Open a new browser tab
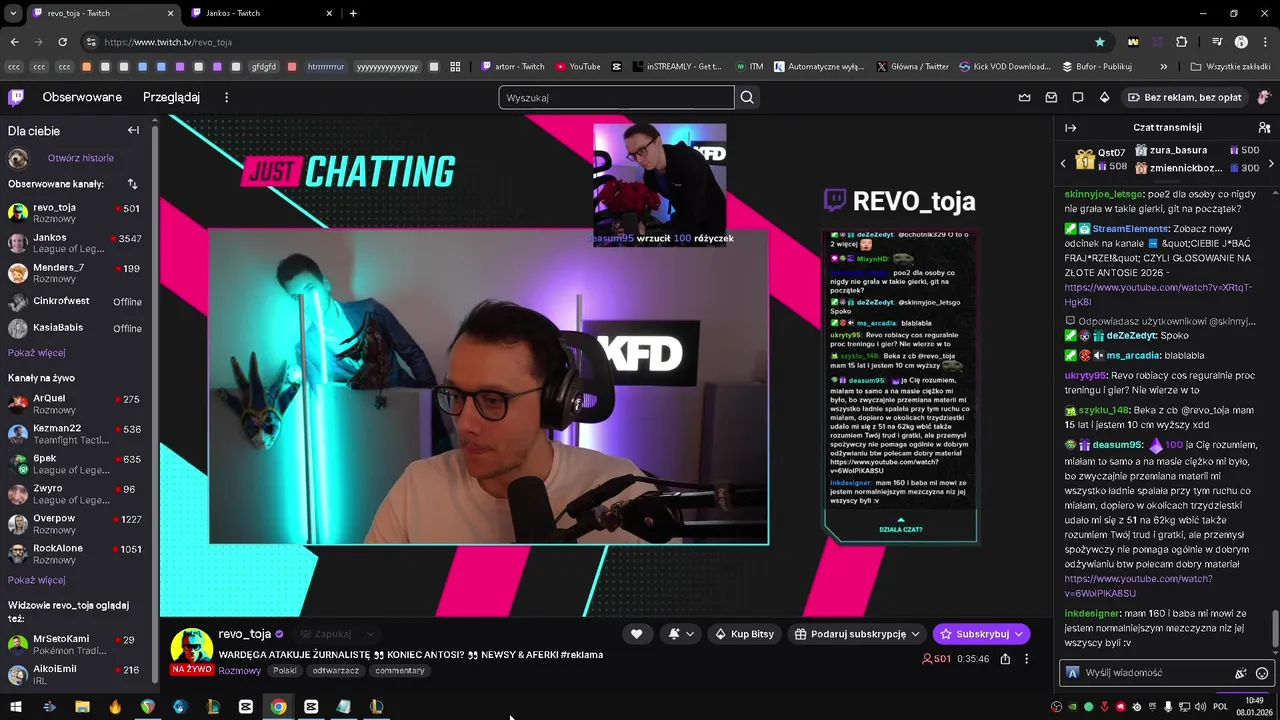Viewport: 1280px width, 720px height. (x=353, y=13)
